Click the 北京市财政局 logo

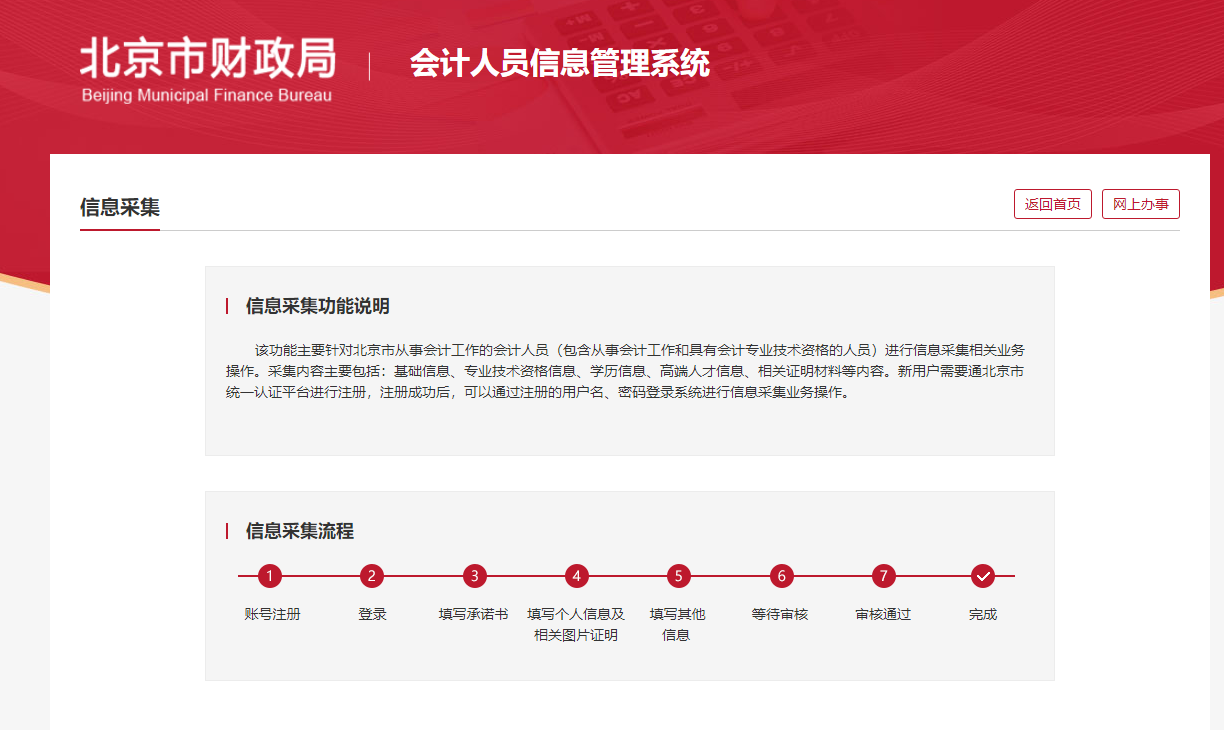[x=207, y=70]
